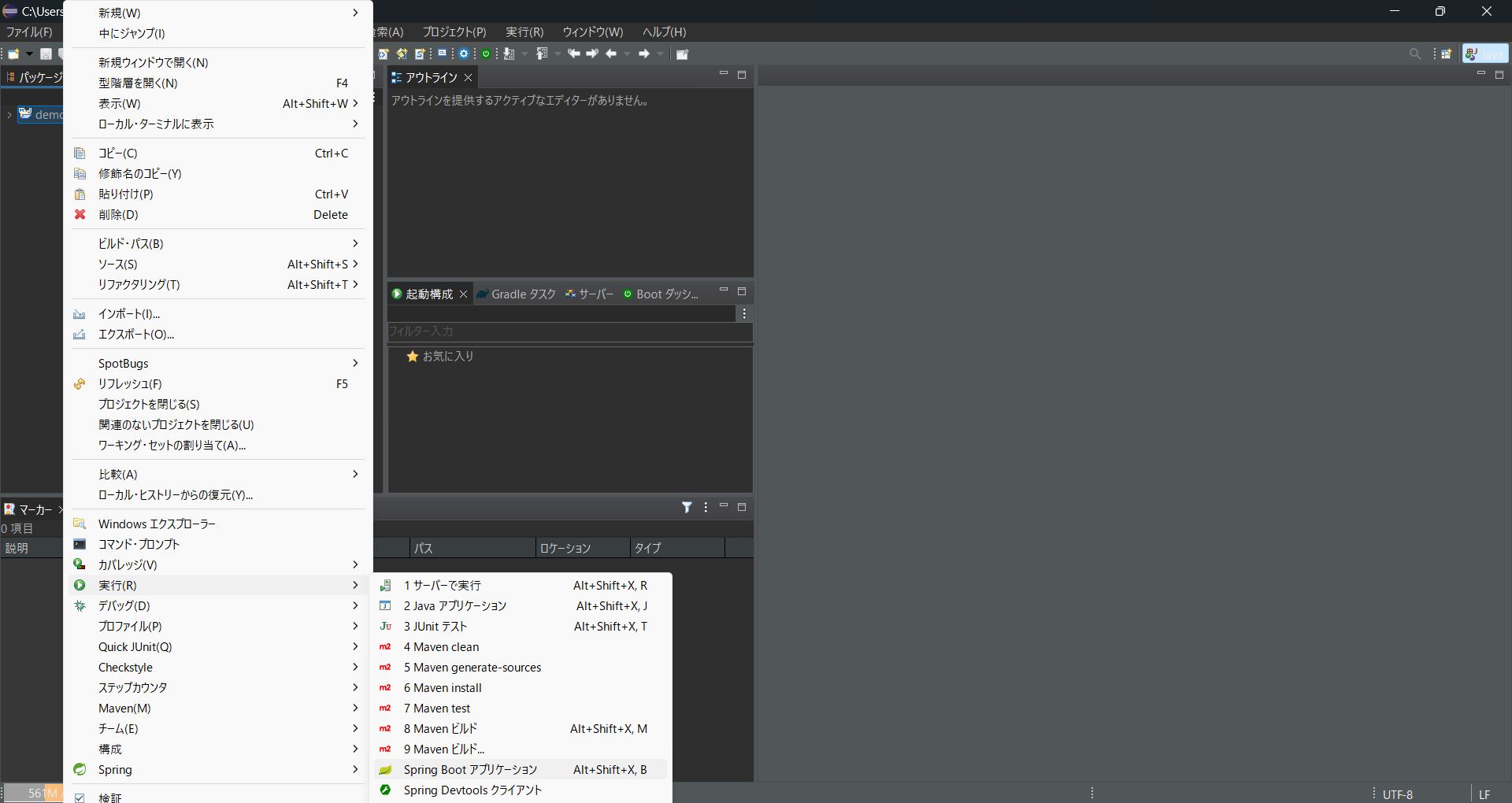The height and width of the screenshot is (803, 1512).
Task: Click the タイプ column header
Action: pyautogui.click(x=677, y=548)
